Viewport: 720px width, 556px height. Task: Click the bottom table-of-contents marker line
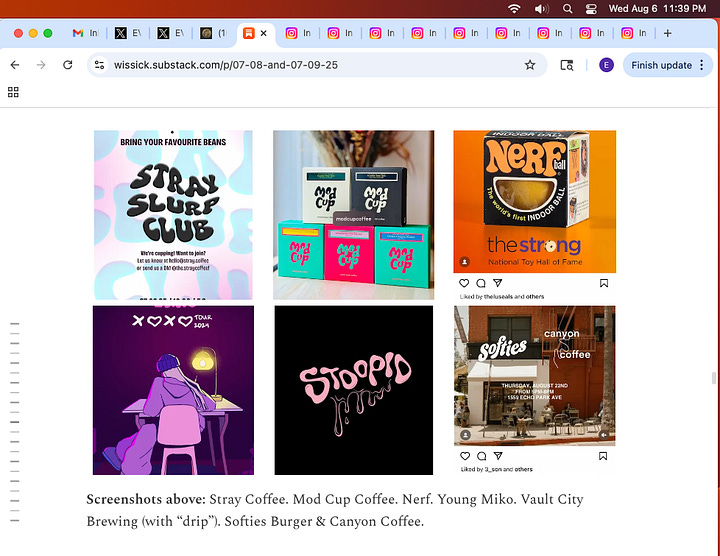click(x=15, y=520)
